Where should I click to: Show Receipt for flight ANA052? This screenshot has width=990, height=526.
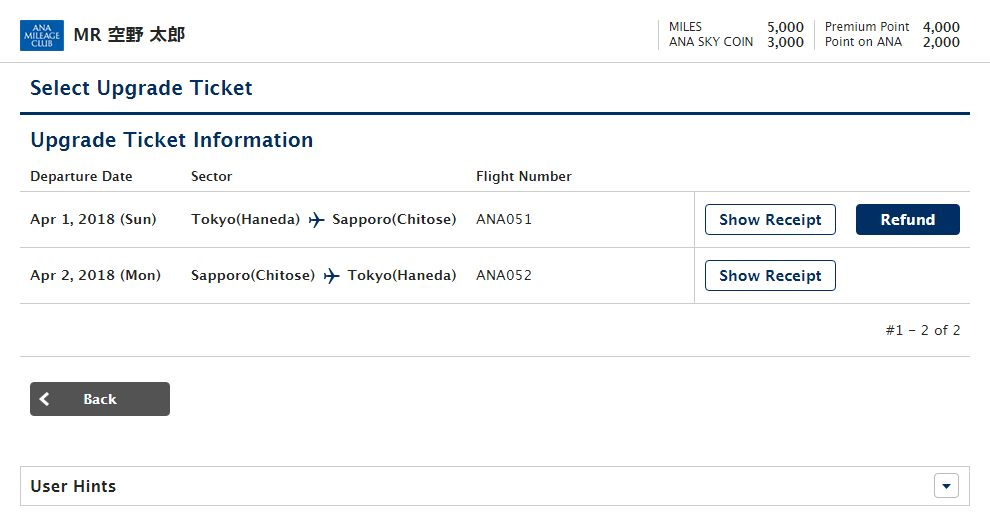point(770,276)
